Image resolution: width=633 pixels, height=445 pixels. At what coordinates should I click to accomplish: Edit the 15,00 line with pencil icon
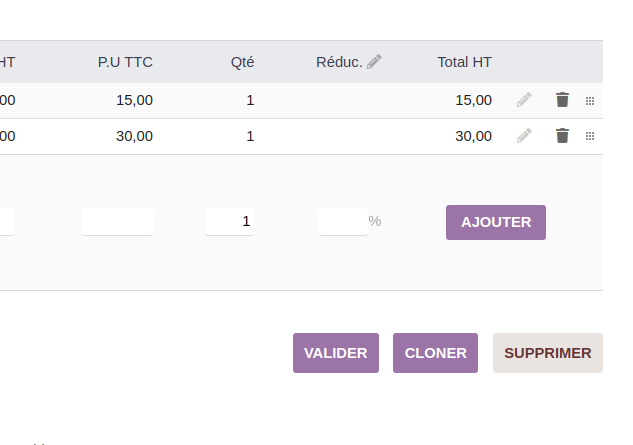pyautogui.click(x=524, y=100)
